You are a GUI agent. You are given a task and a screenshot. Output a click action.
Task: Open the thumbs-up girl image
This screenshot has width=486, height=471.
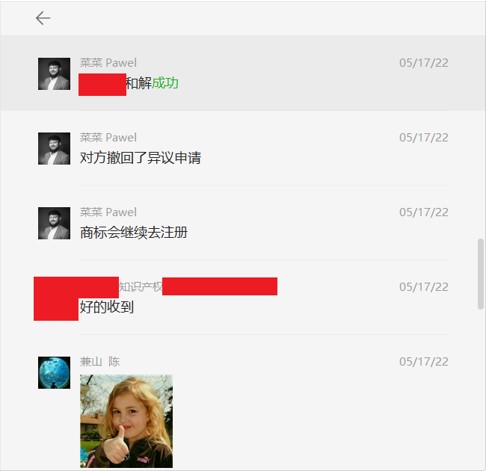[x=126, y=421]
